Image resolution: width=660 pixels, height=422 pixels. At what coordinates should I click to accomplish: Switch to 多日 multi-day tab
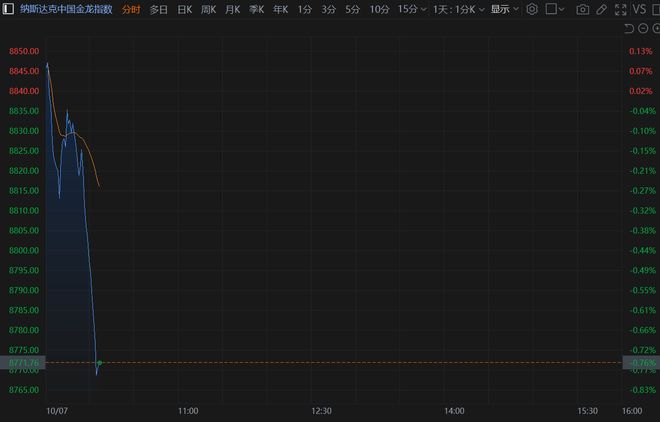(x=159, y=9)
